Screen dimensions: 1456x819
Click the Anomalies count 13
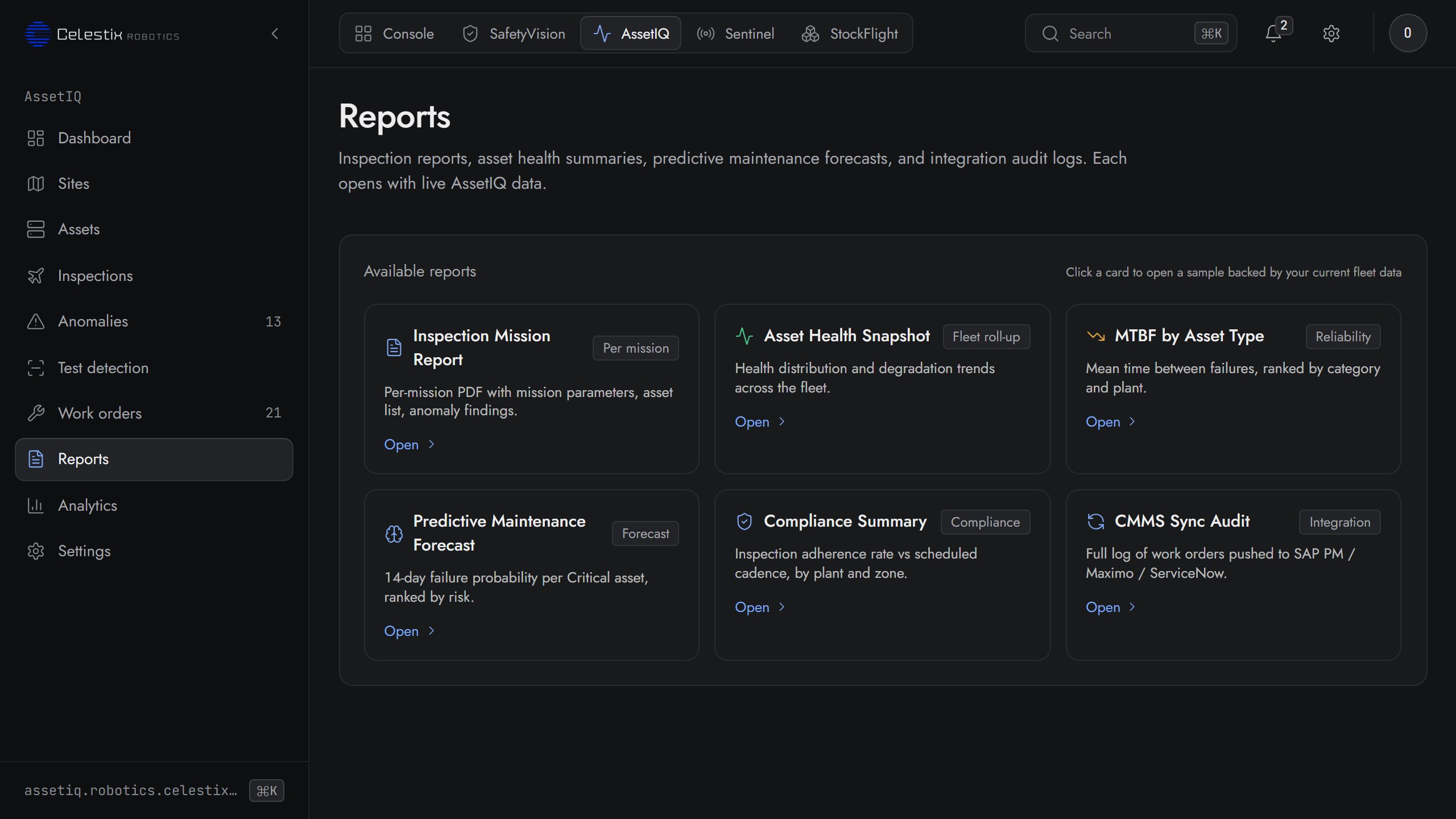pos(273,321)
